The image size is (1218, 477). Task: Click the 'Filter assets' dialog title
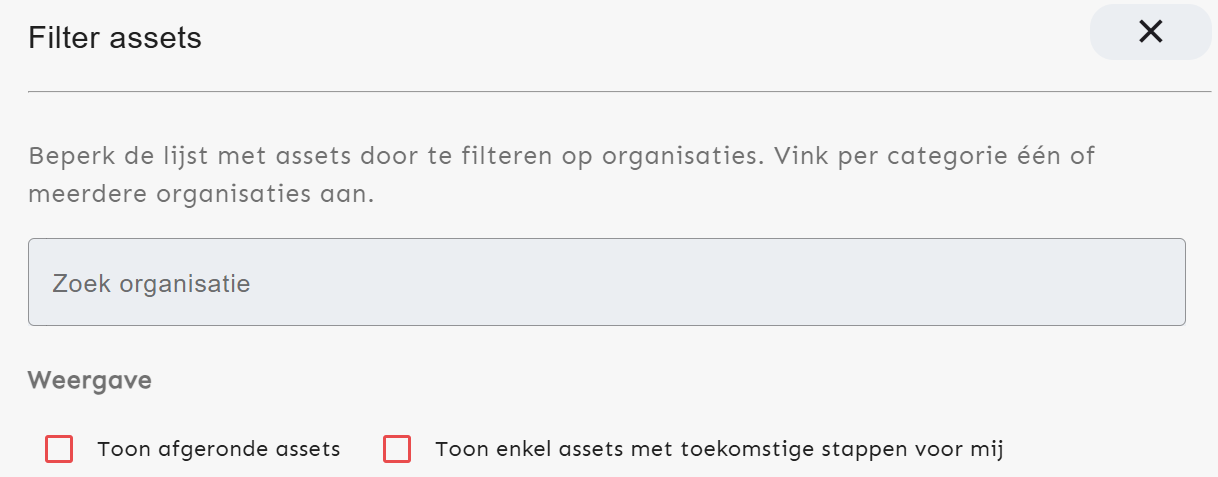click(115, 38)
